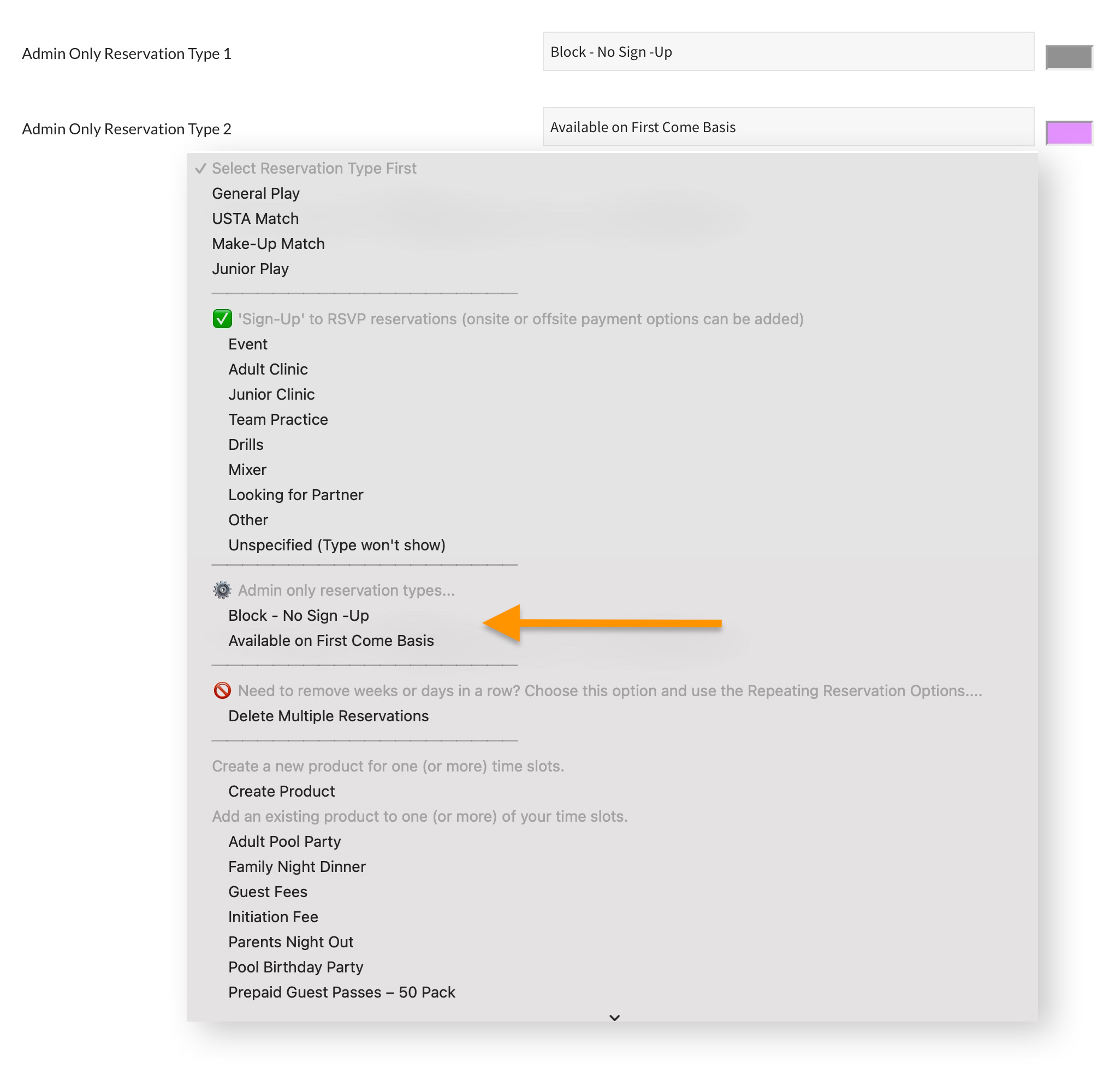This screenshot has width=1115, height=1092.
Task: Choose General Play from the dropdown
Action: pos(256,193)
